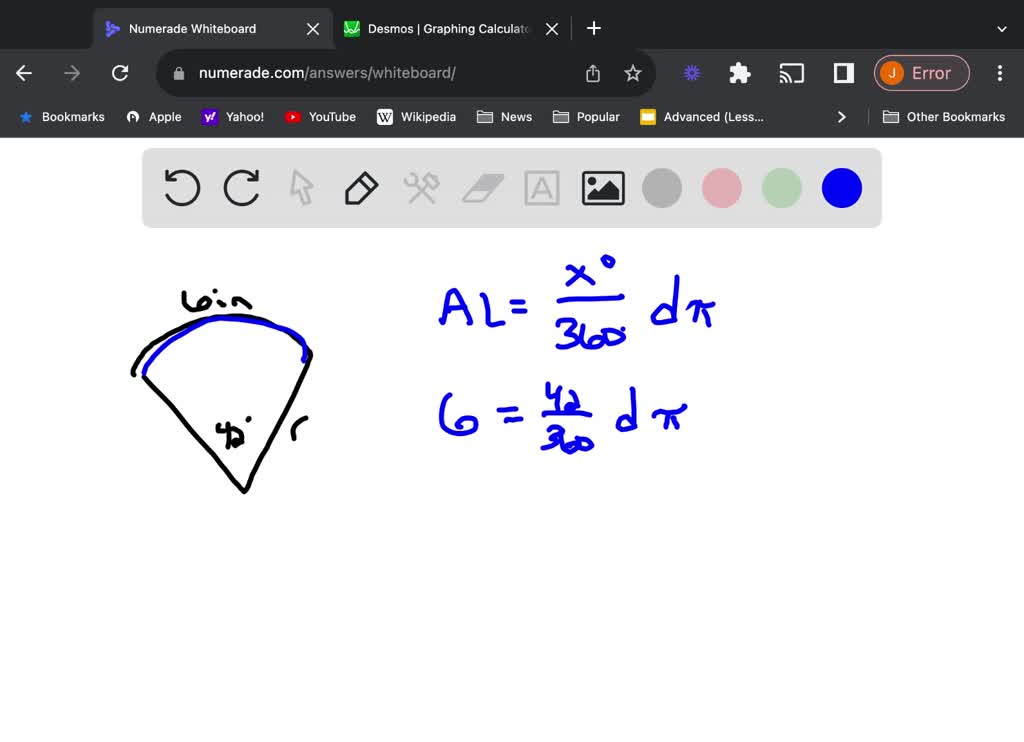Expand hidden bookmarks with the chevron
The height and width of the screenshot is (742, 1024).
842,117
